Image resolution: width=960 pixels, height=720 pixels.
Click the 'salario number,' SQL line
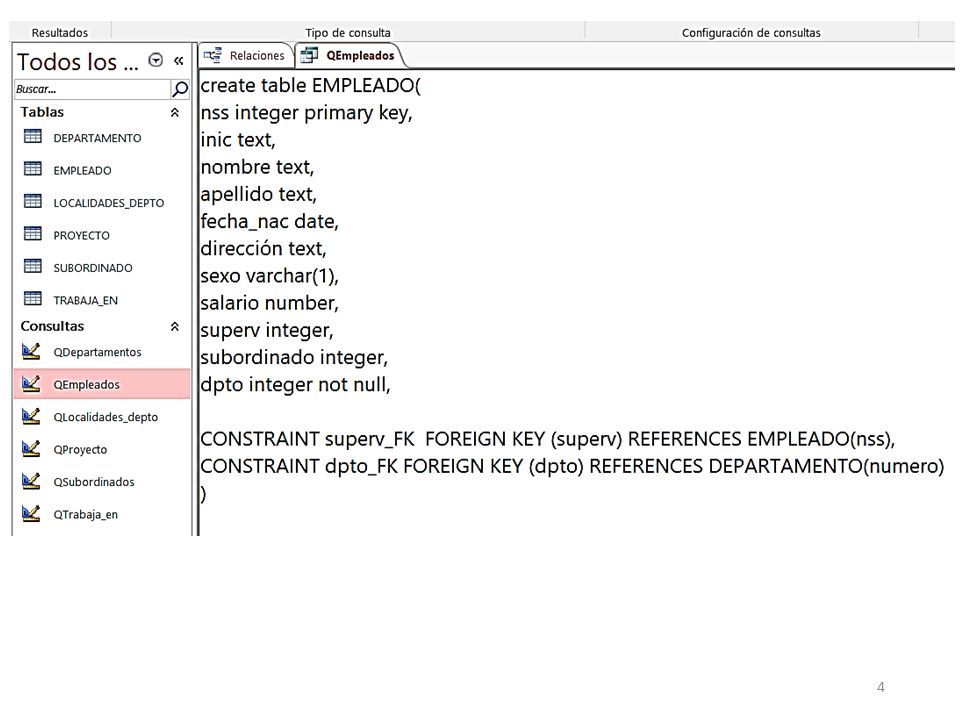pyautogui.click(x=269, y=303)
